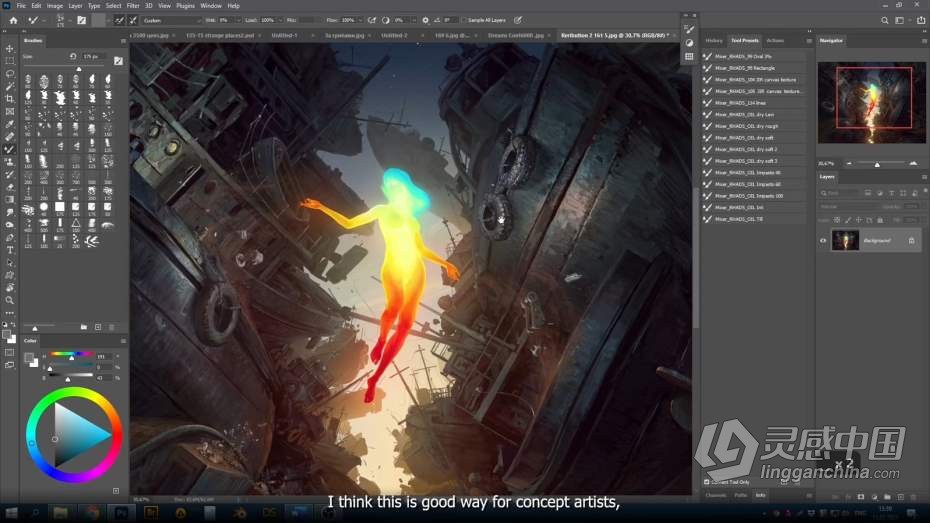
Task: Zoom in using Navigator large mountains icon
Action: (913, 163)
